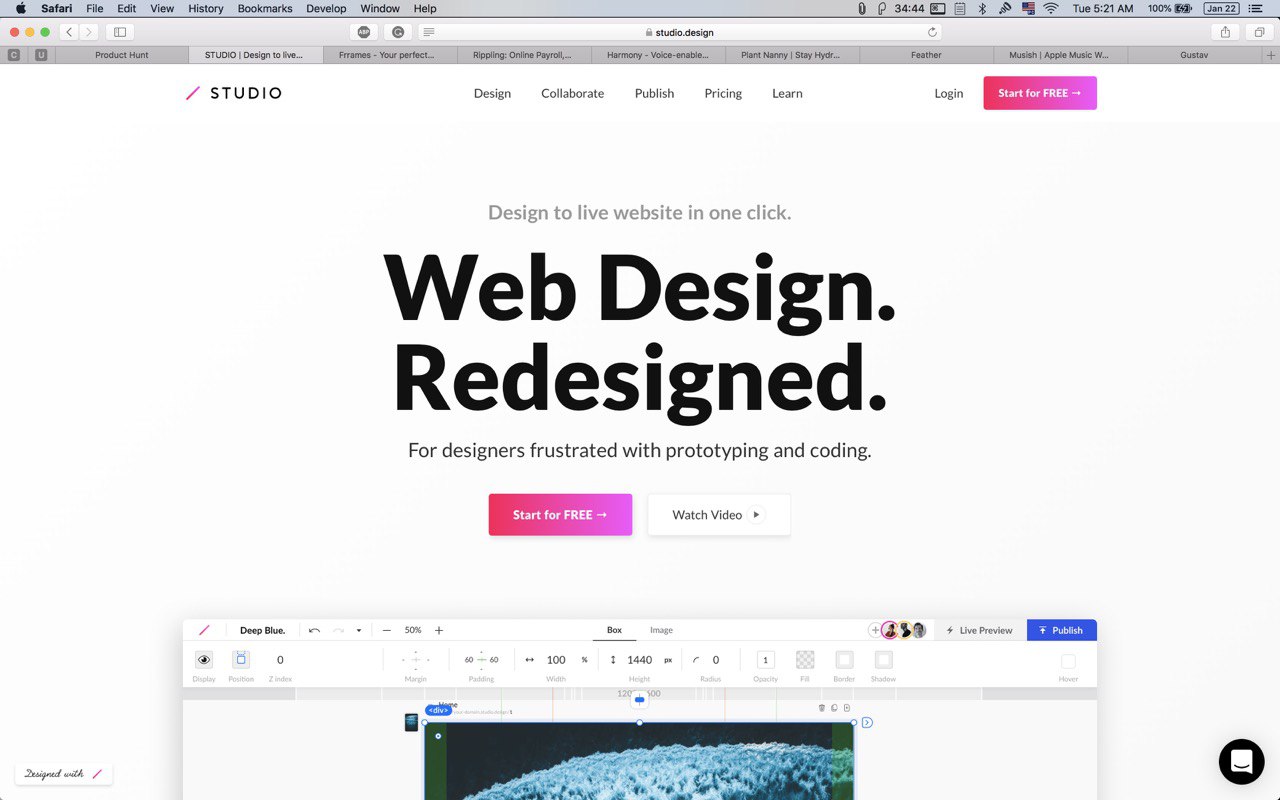Viewport: 1280px width, 800px height.
Task: Select the Image tab in editor
Action: coord(661,630)
